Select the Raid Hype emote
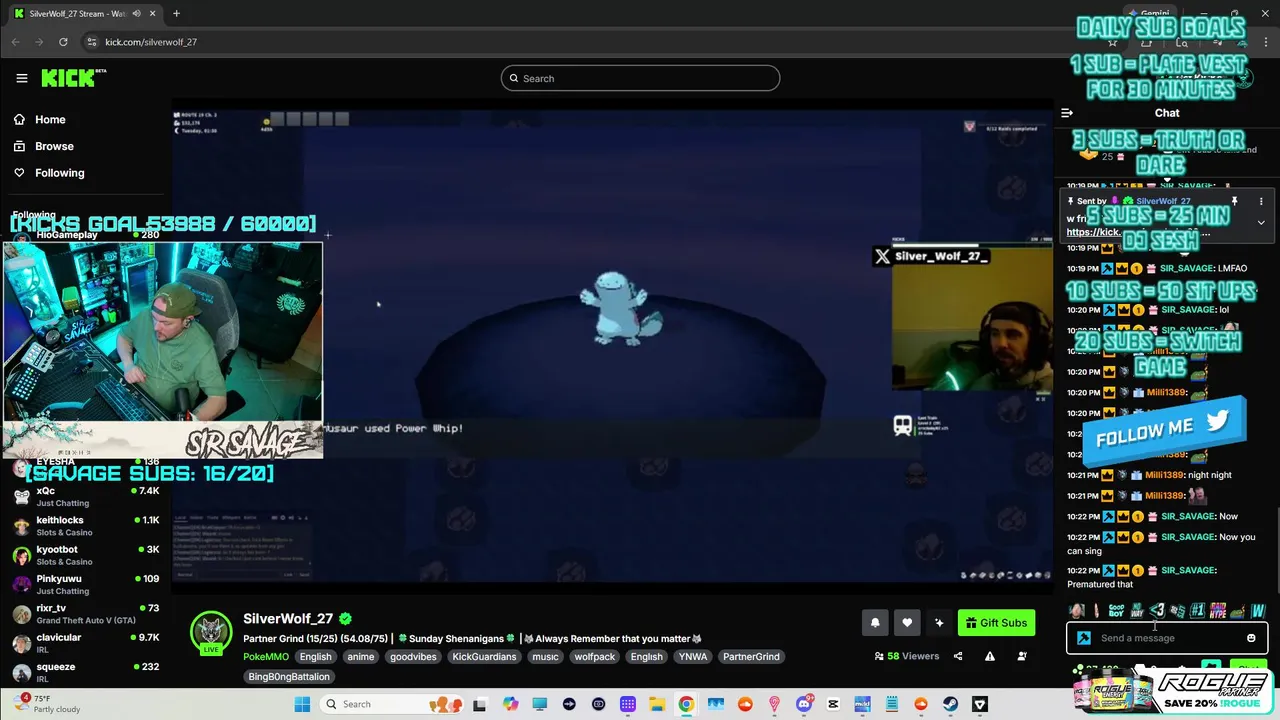The image size is (1280, 720). pos(1217,610)
